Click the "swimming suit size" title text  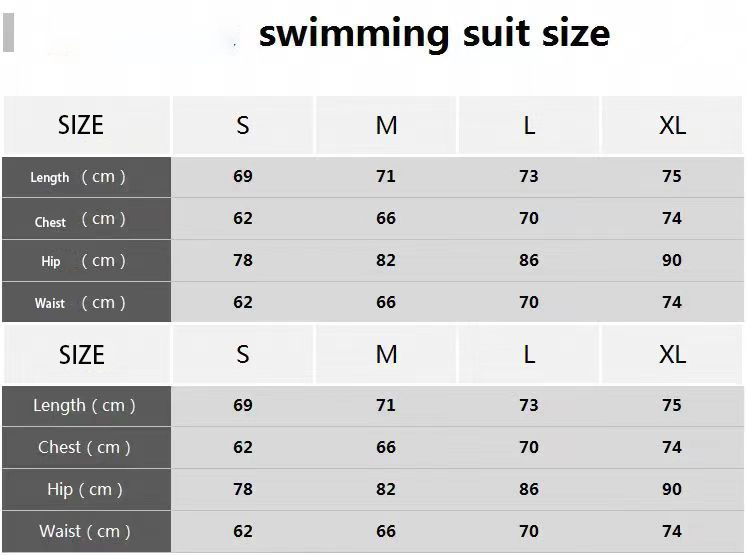434,33
